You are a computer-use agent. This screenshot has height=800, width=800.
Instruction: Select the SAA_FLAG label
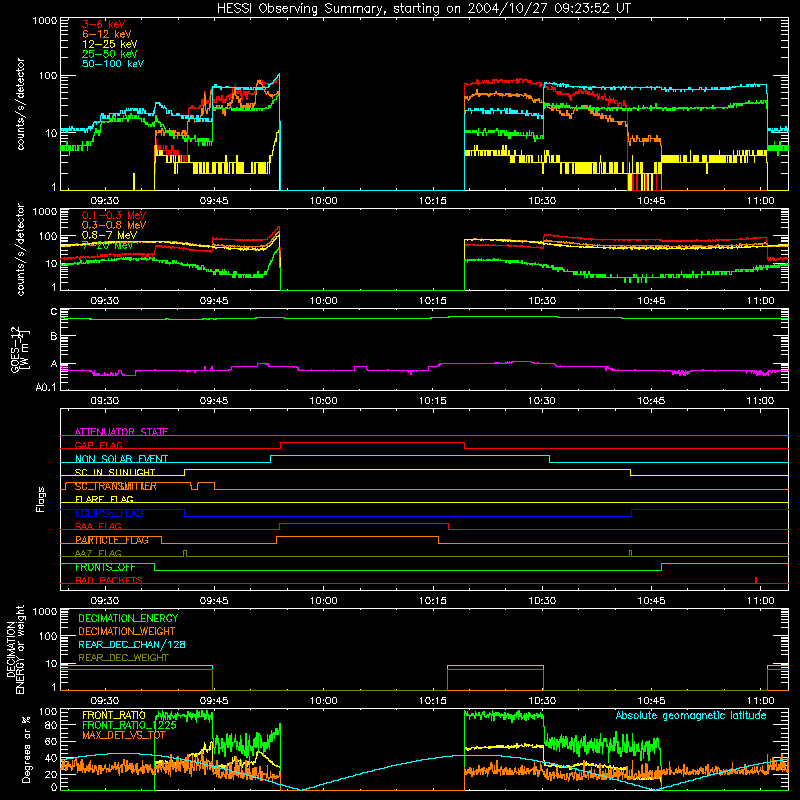point(98,526)
